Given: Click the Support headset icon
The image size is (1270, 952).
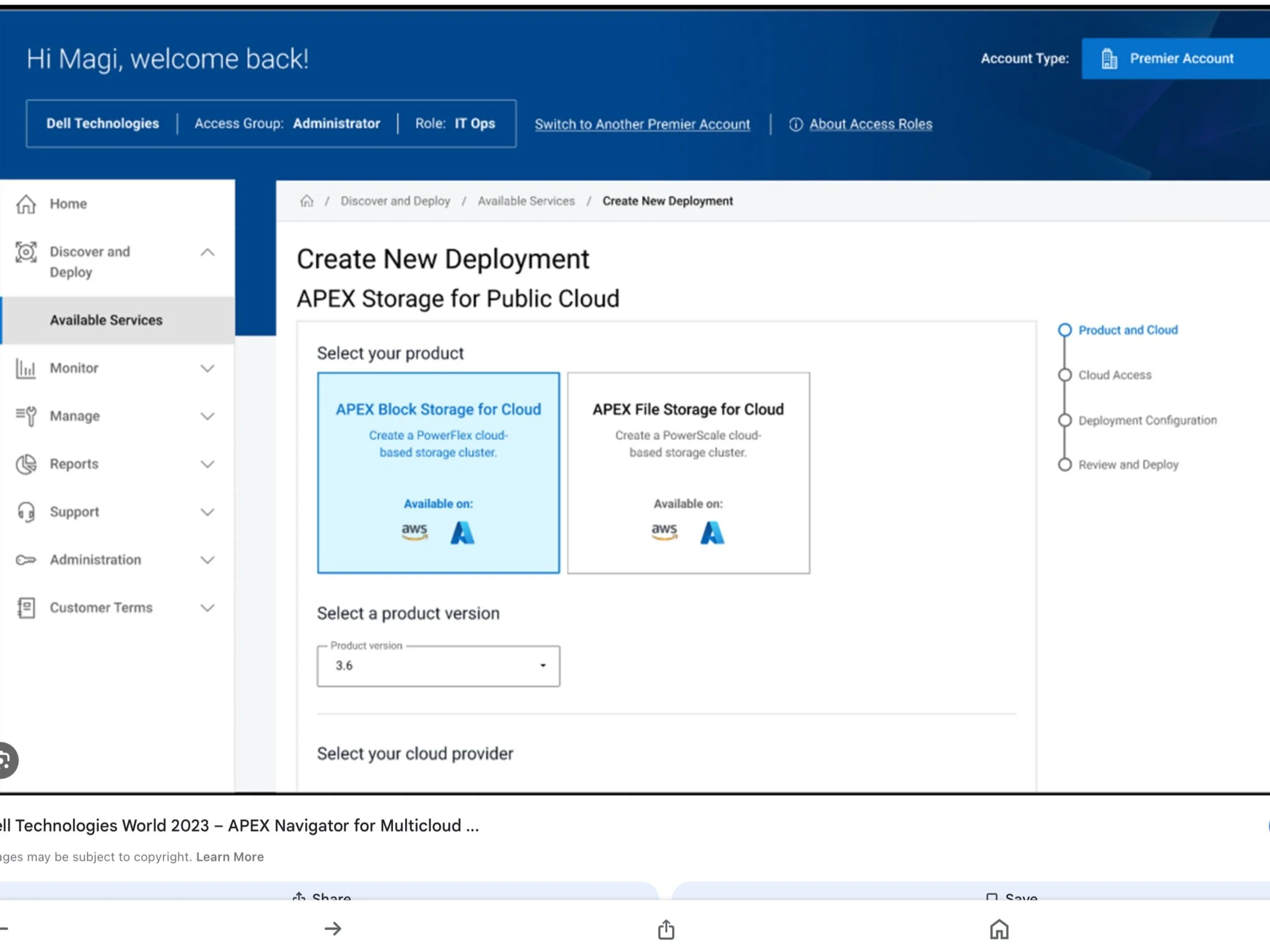Looking at the screenshot, I should point(26,512).
